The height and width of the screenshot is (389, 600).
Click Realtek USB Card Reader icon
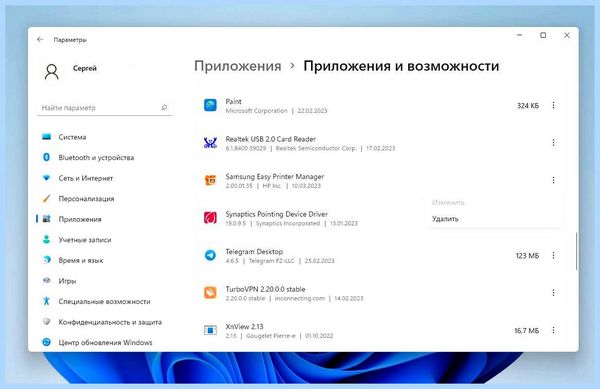click(x=210, y=143)
